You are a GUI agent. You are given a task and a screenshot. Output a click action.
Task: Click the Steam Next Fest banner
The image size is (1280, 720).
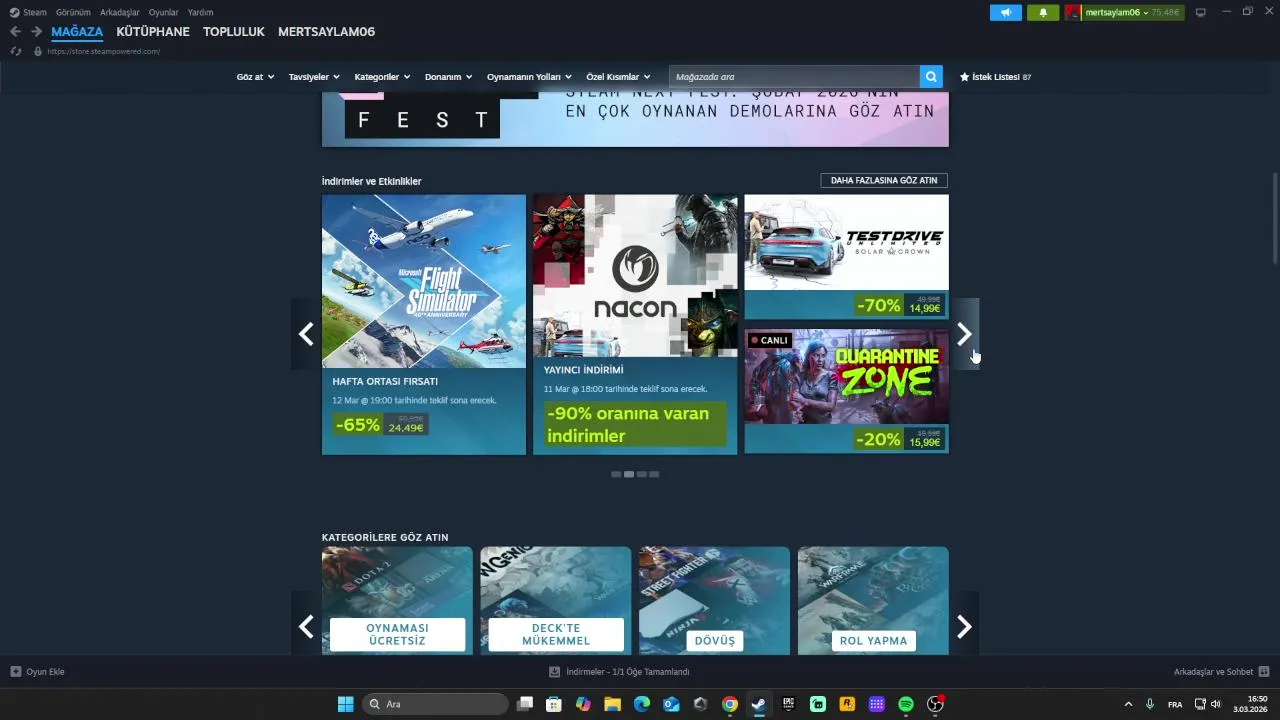click(635, 120)
